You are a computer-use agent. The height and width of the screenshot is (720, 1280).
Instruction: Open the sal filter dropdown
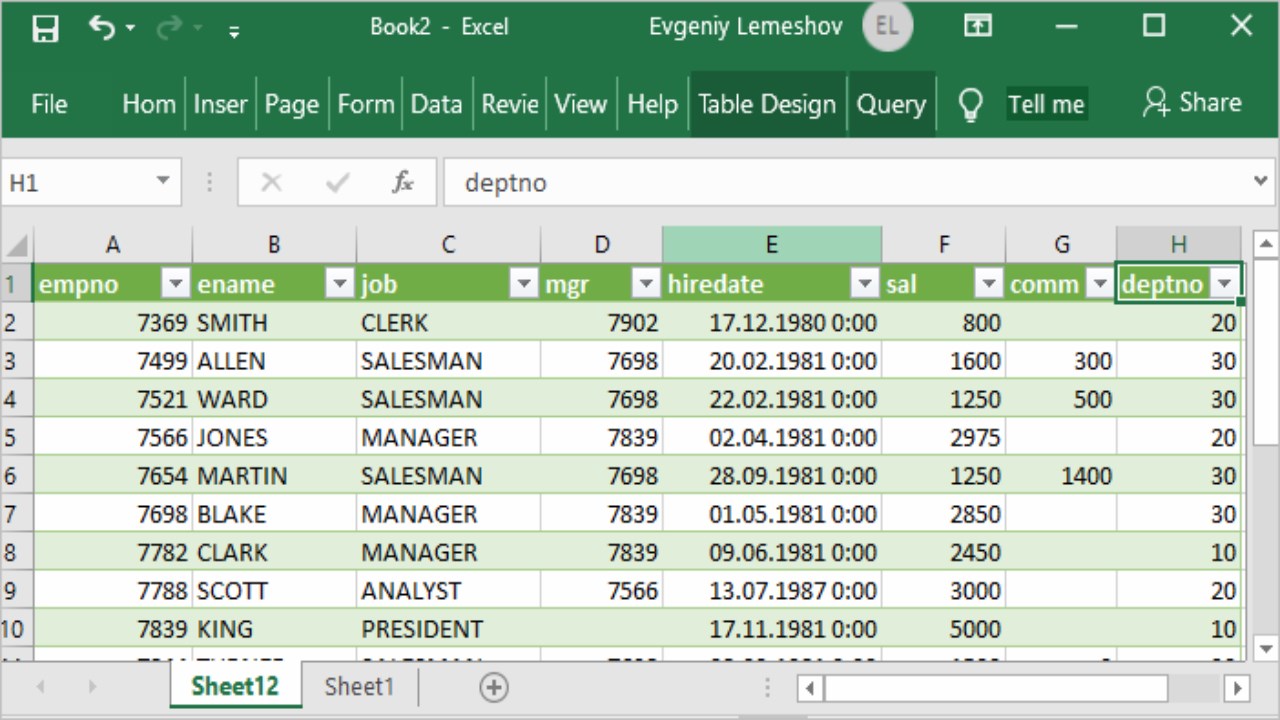(x=989, y=284)
